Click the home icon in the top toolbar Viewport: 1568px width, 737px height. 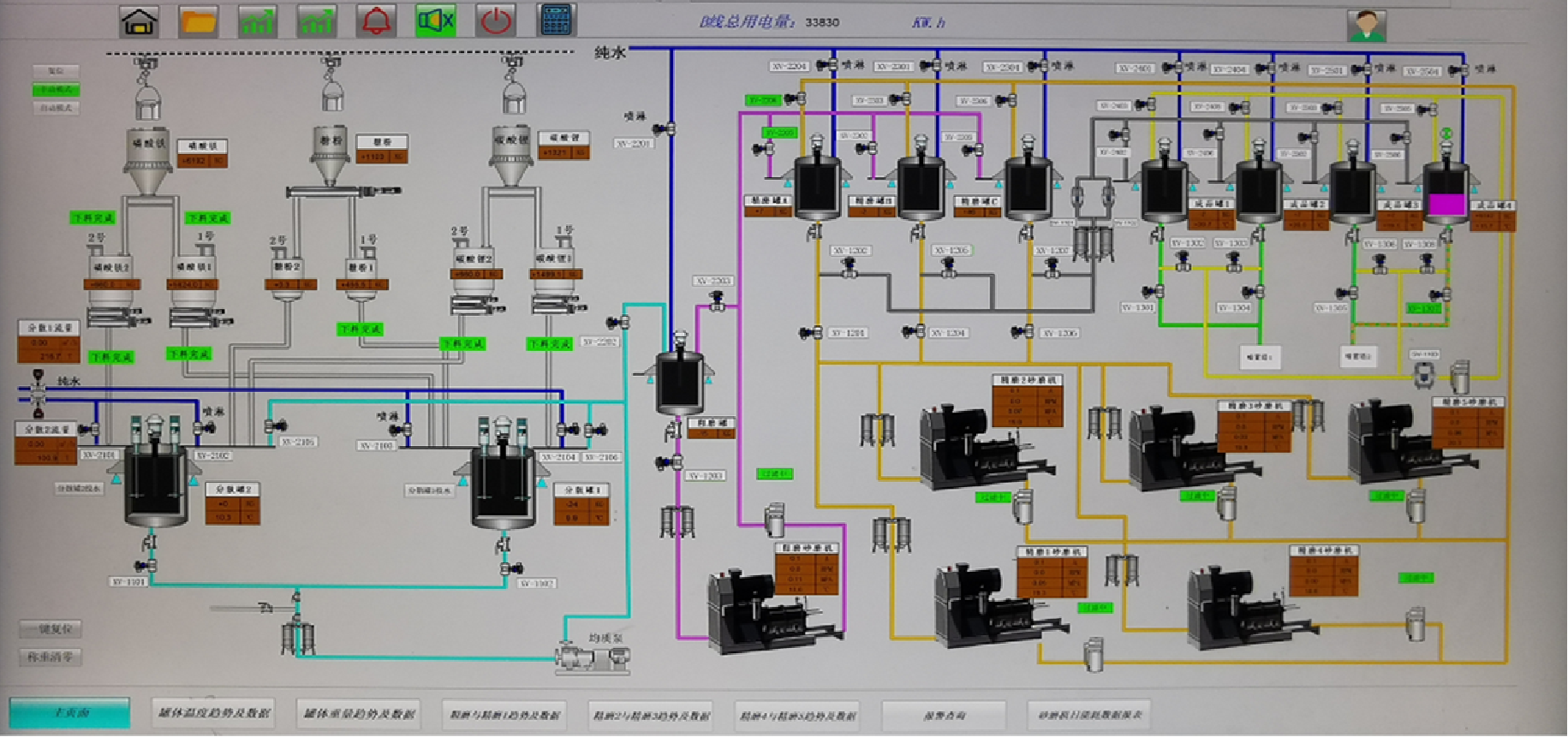tap(139, 21)
